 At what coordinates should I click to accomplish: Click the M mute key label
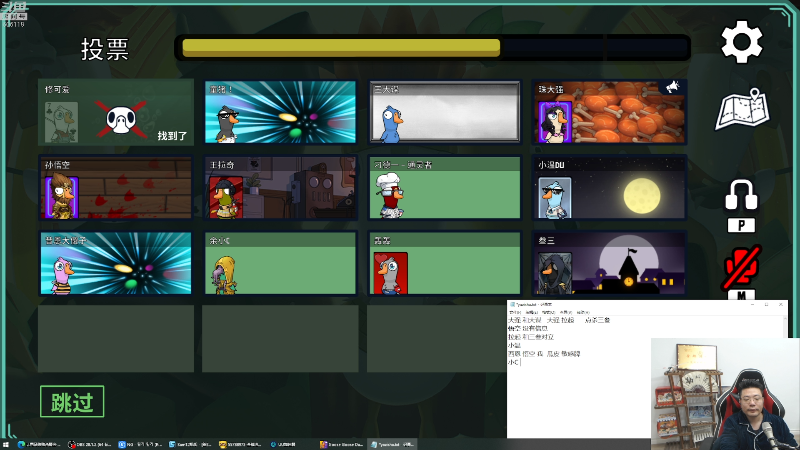741,294
